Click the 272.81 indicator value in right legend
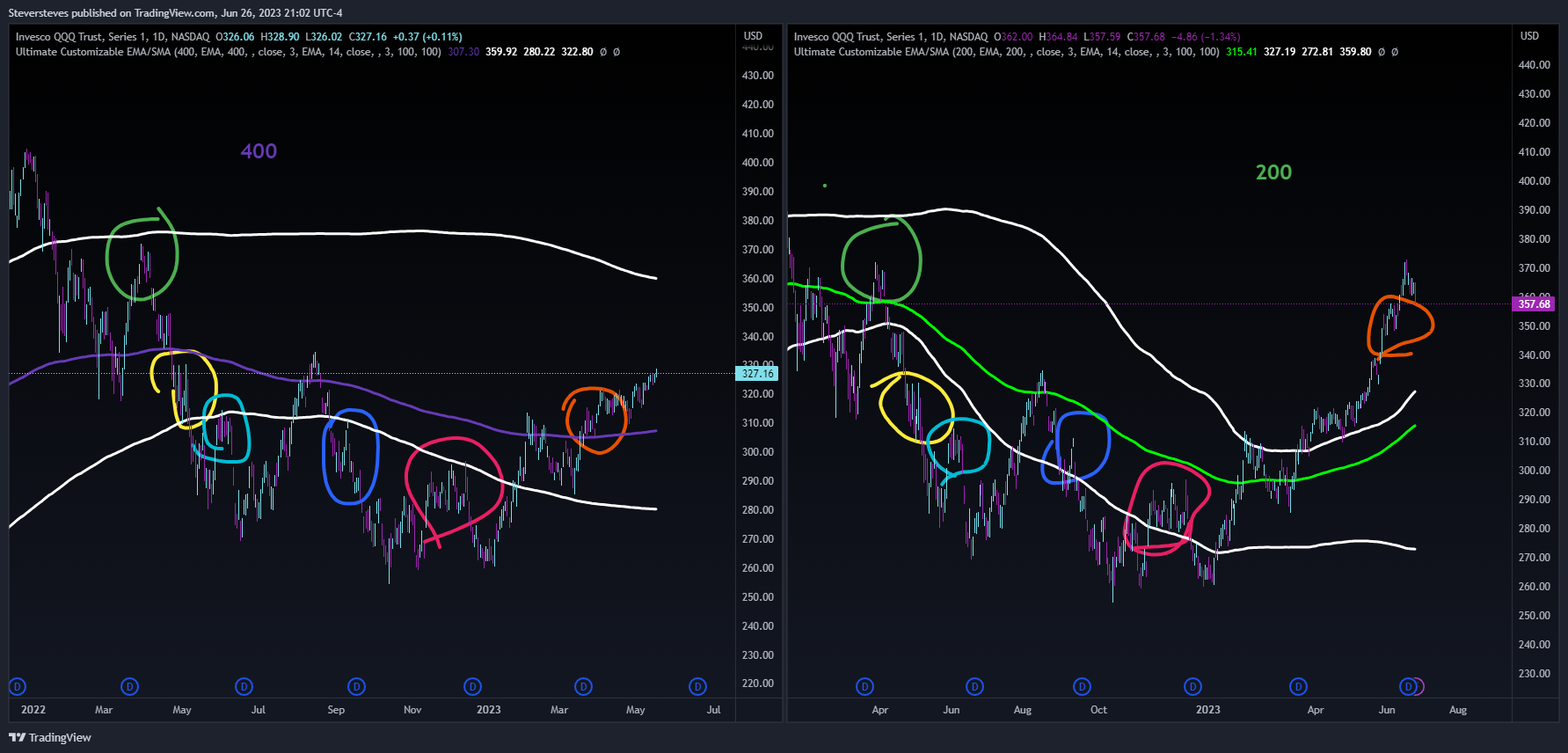 pos(1317,52)
